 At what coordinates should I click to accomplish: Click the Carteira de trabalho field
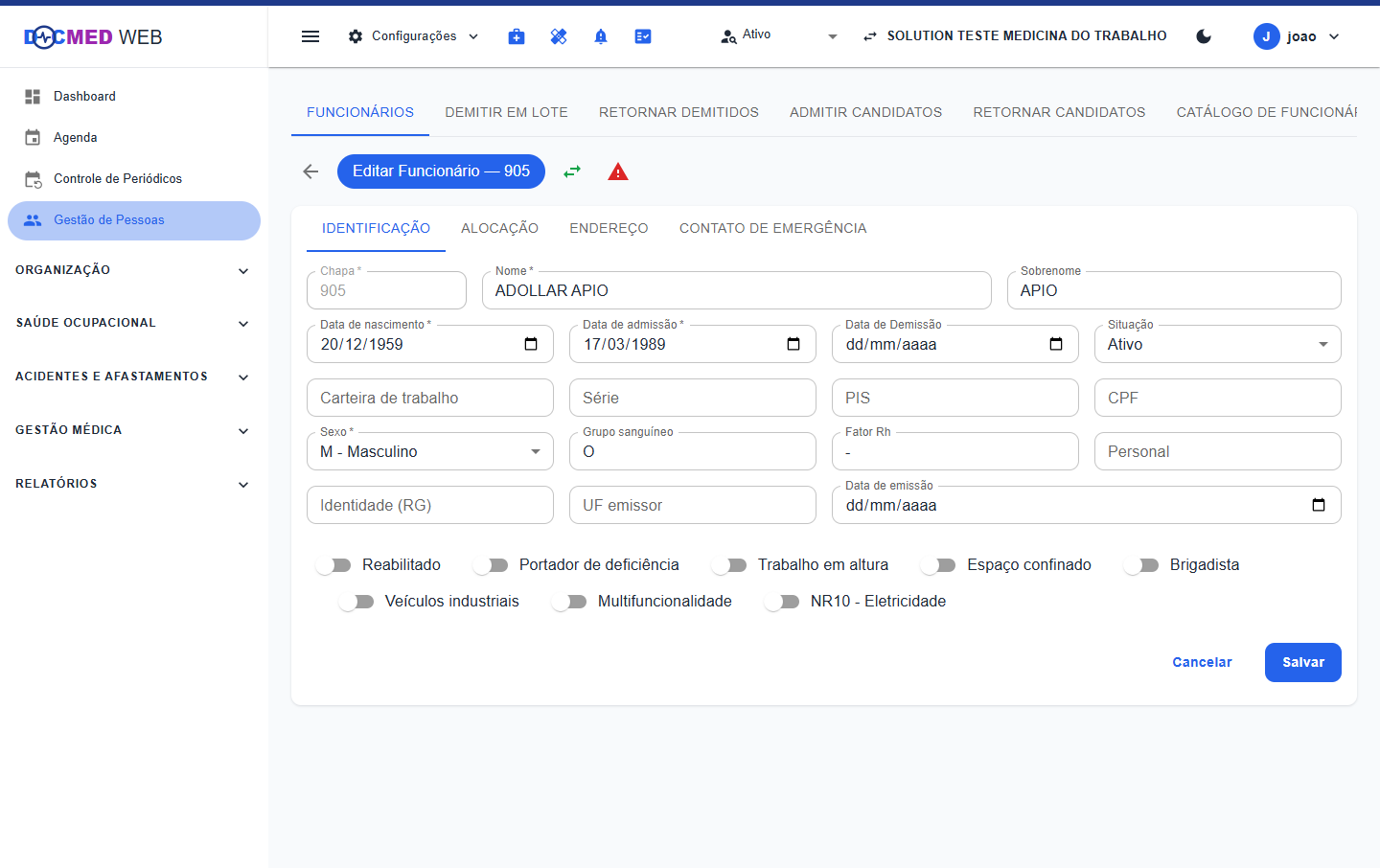[x=430, y=398]
